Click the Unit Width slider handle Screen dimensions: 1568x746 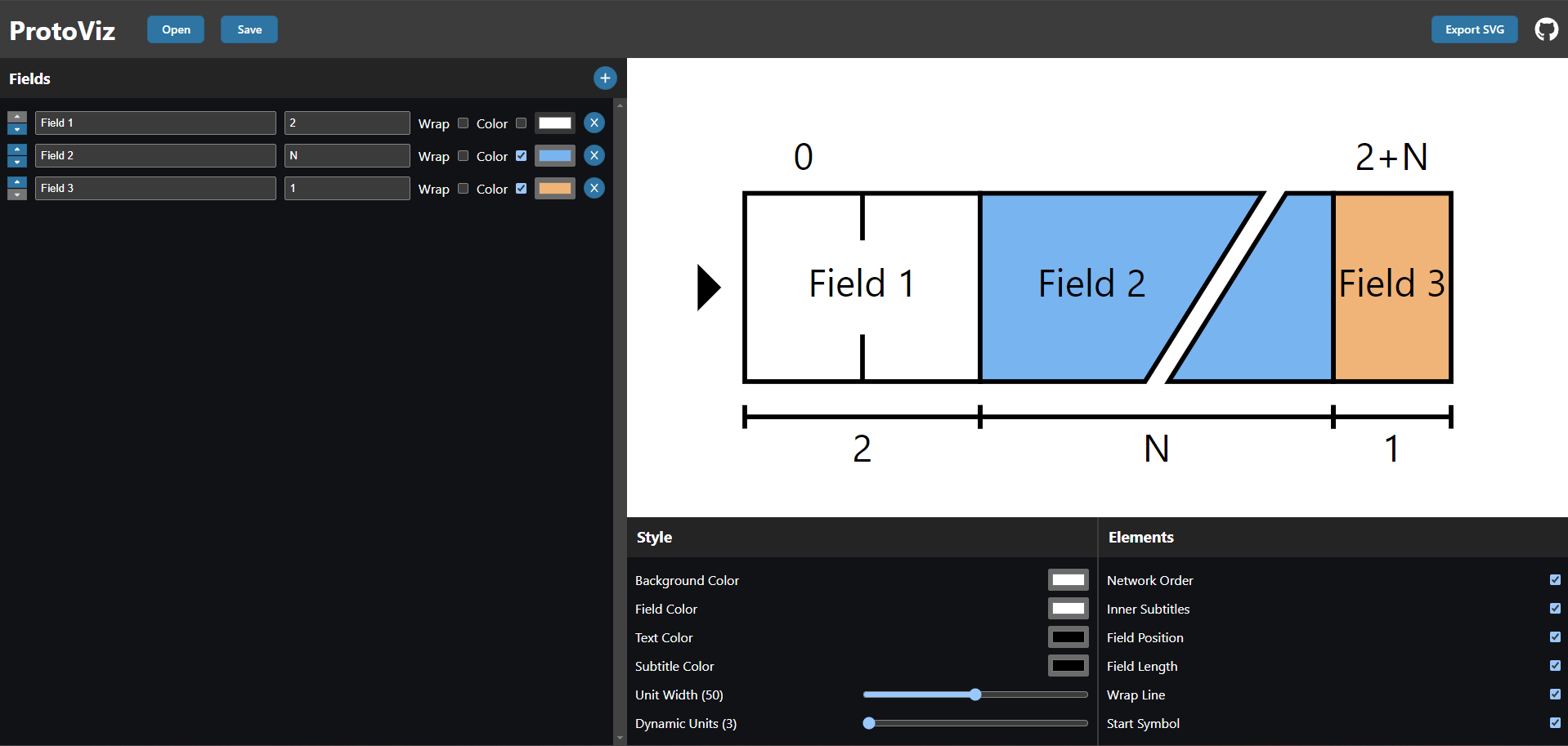tap(975, 695)
